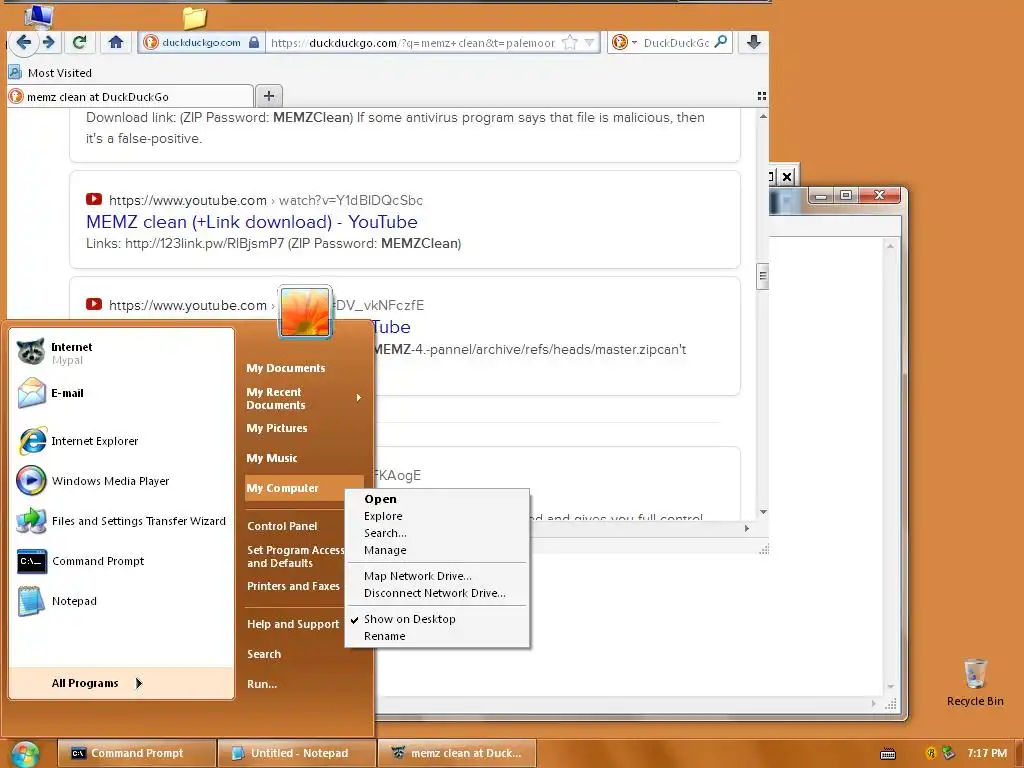
Task: Open a new tab with the plus button
Action: coord(268,96)
